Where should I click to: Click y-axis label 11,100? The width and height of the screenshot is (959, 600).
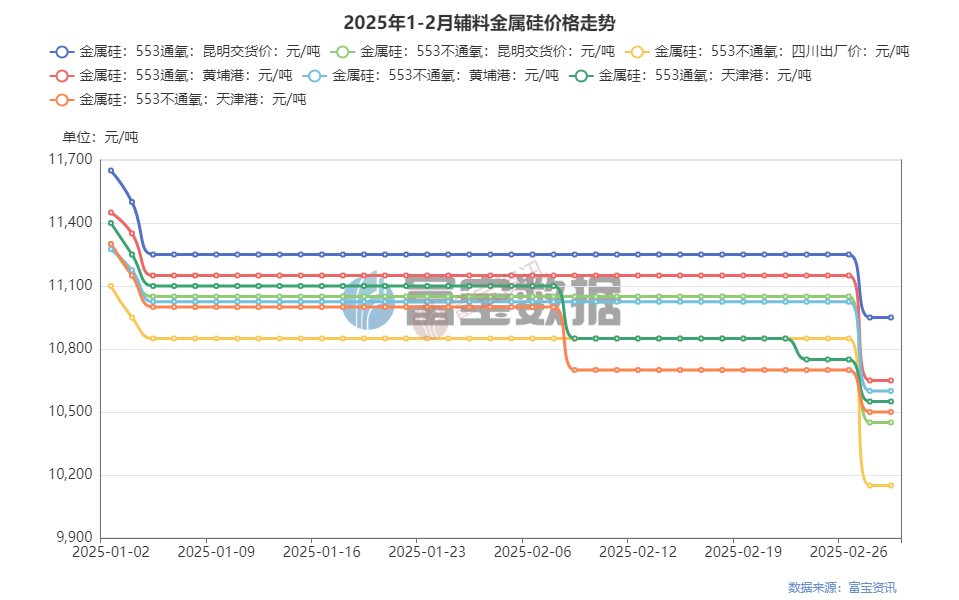tap(70, 286)
